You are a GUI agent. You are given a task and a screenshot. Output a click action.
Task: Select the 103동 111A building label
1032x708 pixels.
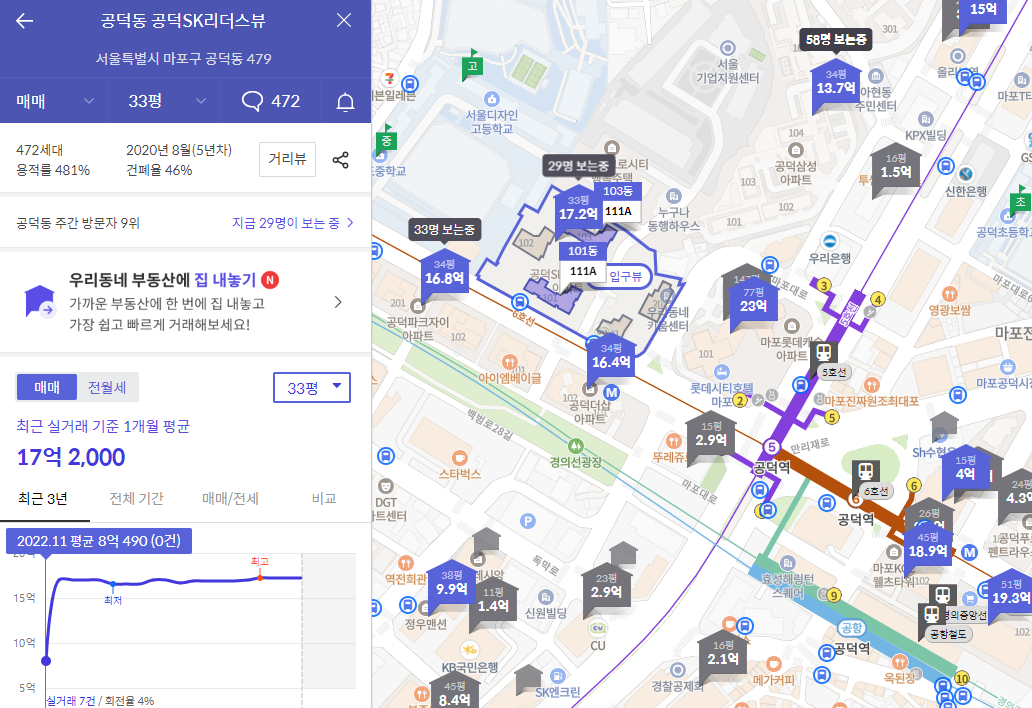coord(618,201)
